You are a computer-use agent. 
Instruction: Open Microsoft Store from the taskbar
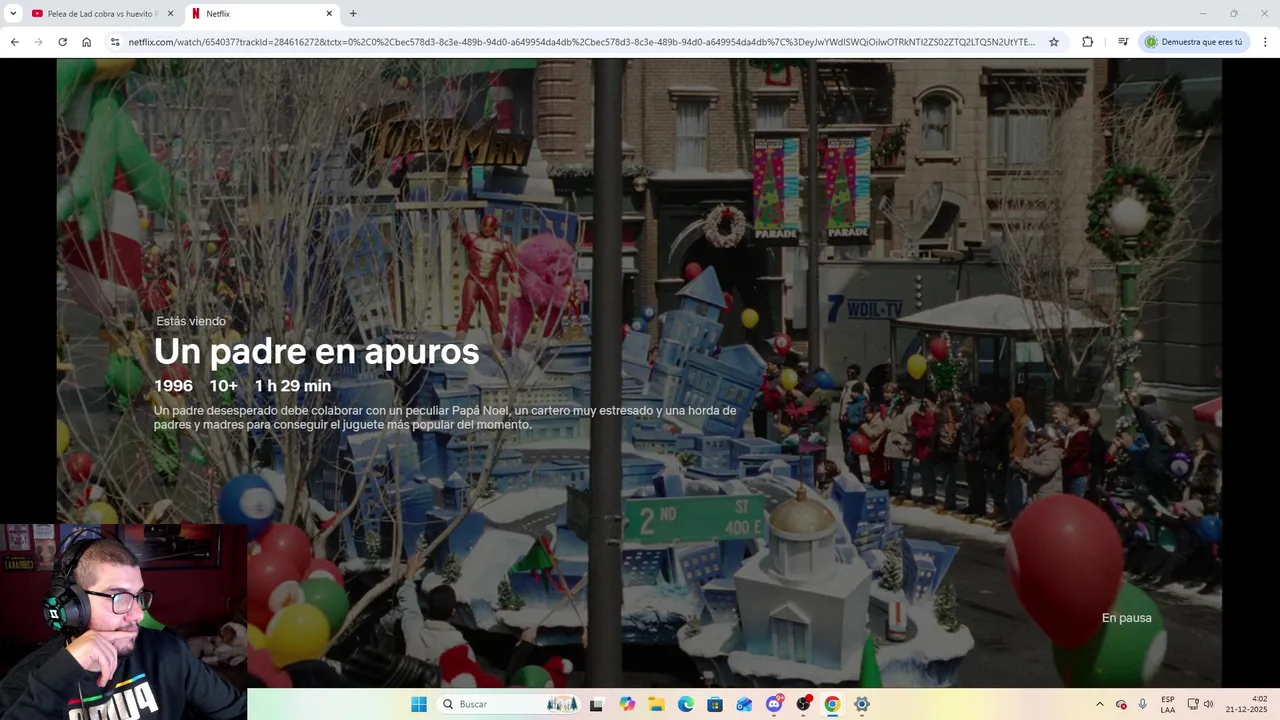(x=715, y=704)
